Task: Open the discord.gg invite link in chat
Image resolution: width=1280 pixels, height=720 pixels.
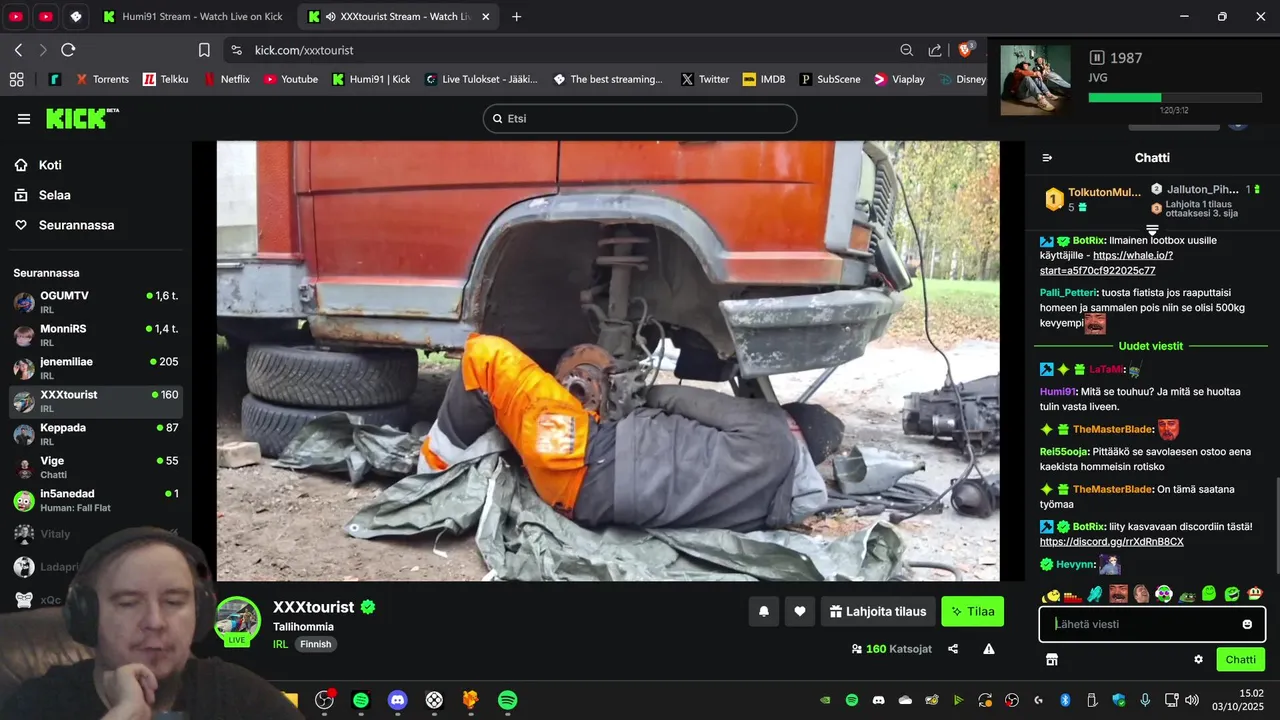Action: tap(1111, 542)
